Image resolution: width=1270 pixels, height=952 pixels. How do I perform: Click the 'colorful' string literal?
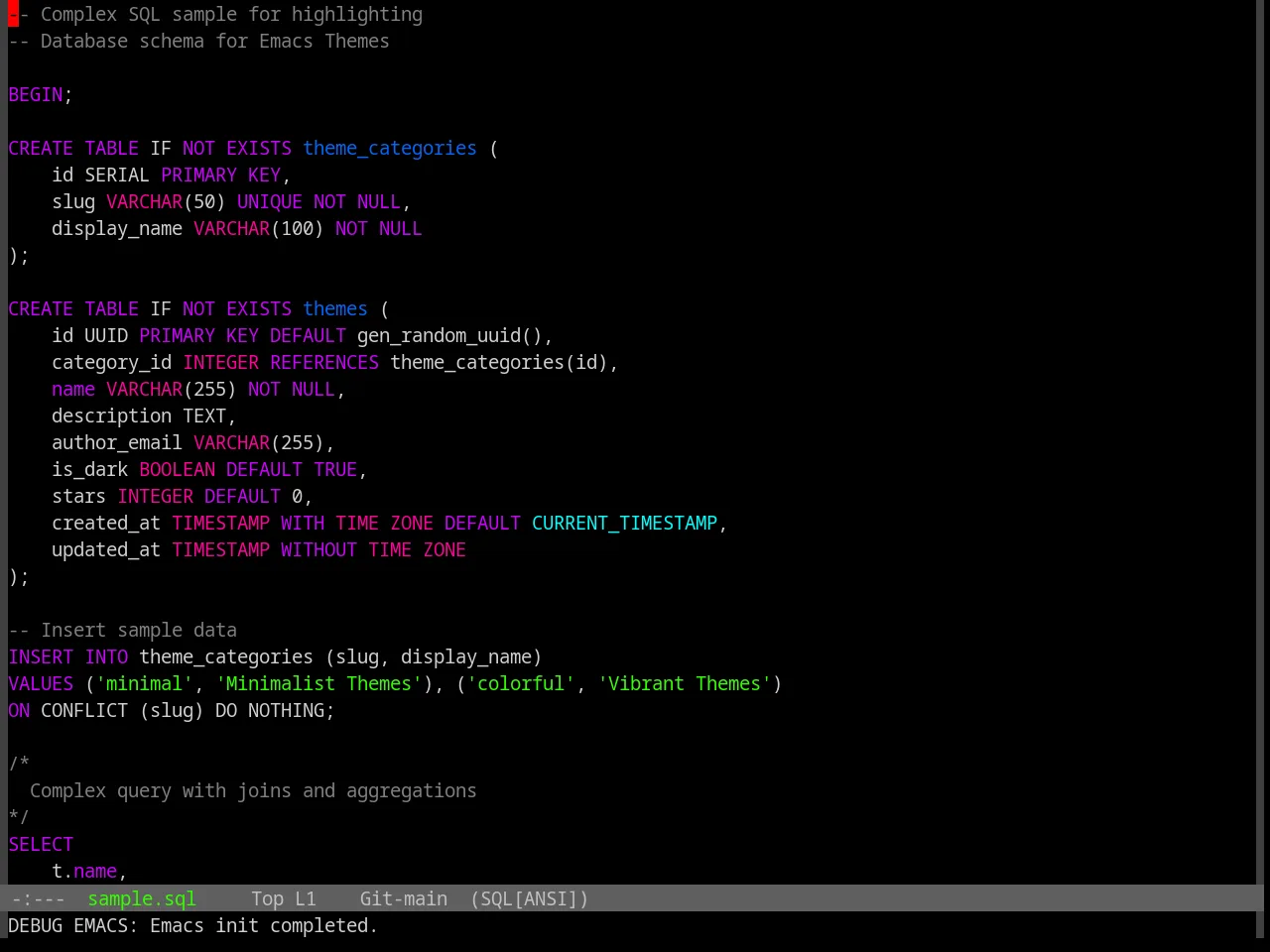(521, 683)
